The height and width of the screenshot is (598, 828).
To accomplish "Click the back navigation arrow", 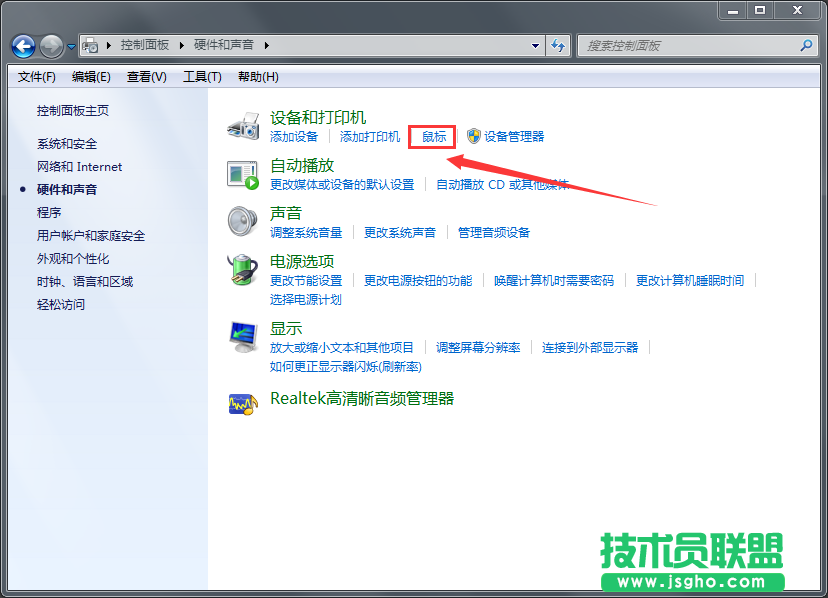I will click(22, 46).
